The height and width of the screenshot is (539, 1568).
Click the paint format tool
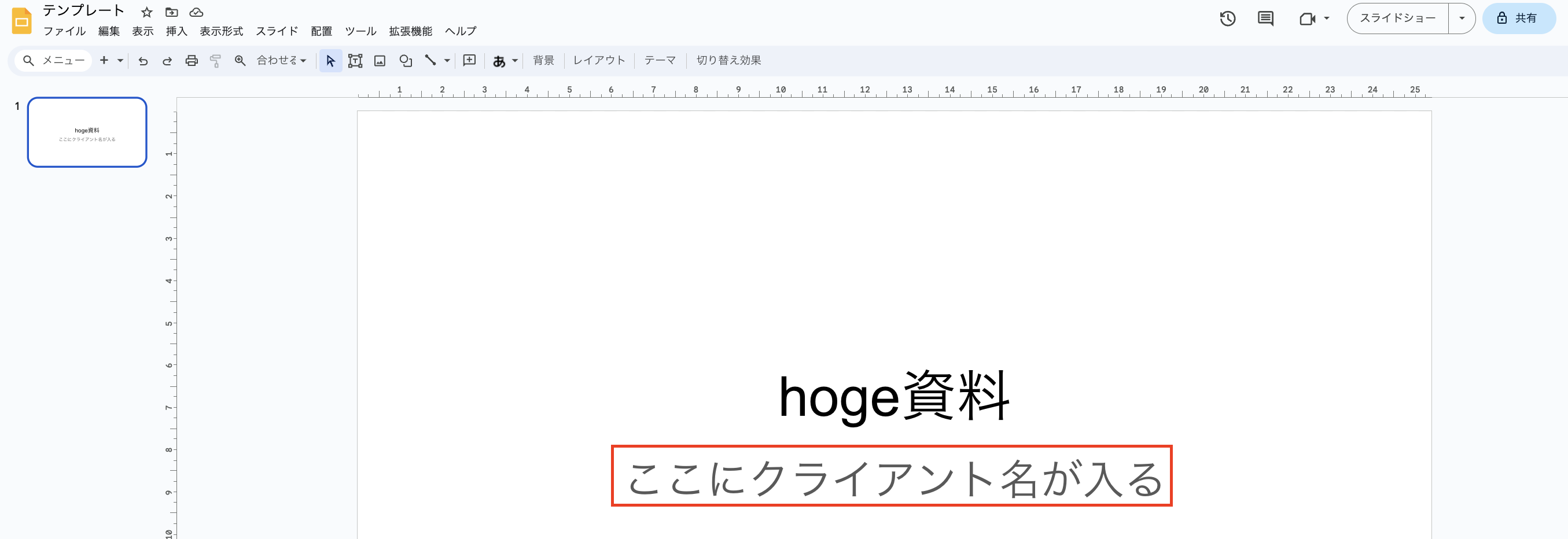click(216, 60)
